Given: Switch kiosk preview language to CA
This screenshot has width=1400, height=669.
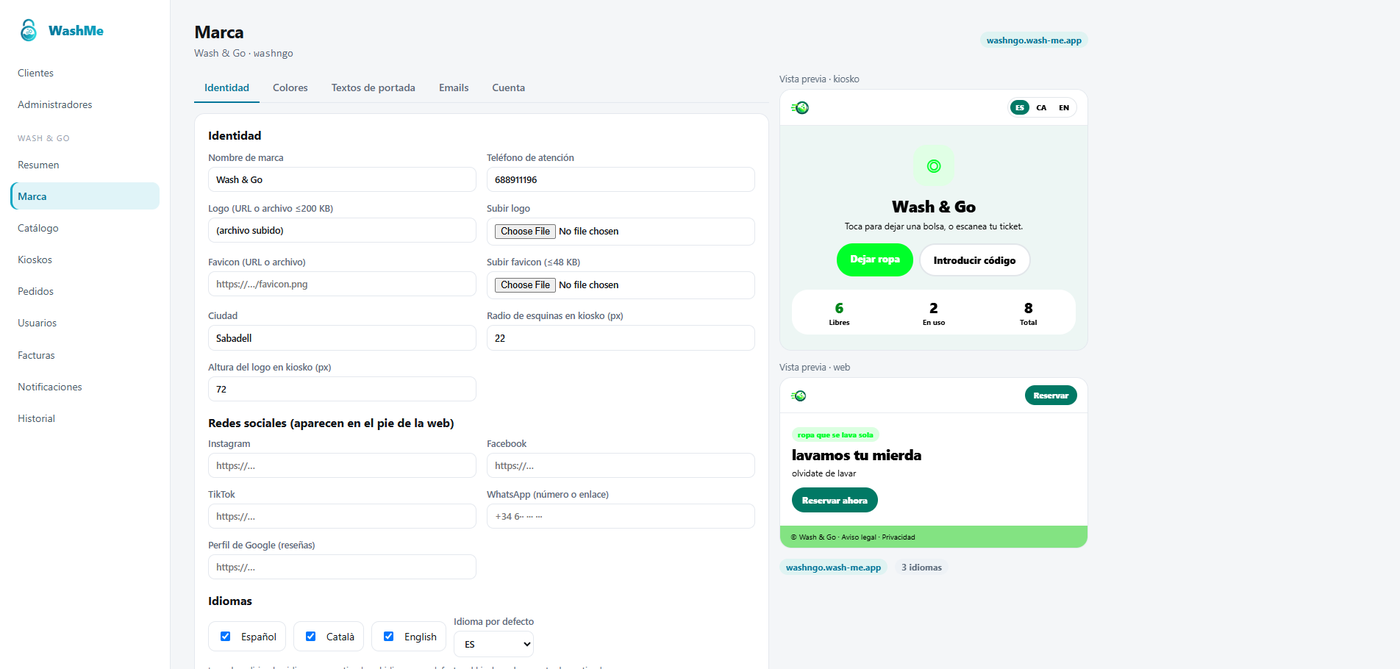Looking at the screenshot, I should pyautogui.click(x=1041, y=108).
